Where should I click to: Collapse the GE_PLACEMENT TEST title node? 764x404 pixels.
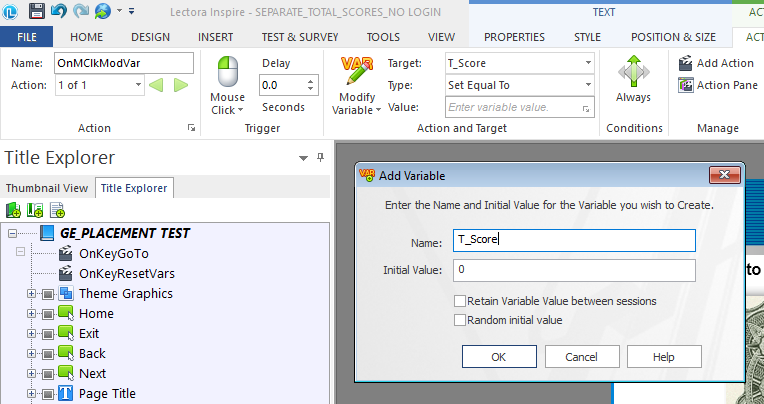pyautogui.click(x=12, y=234)
